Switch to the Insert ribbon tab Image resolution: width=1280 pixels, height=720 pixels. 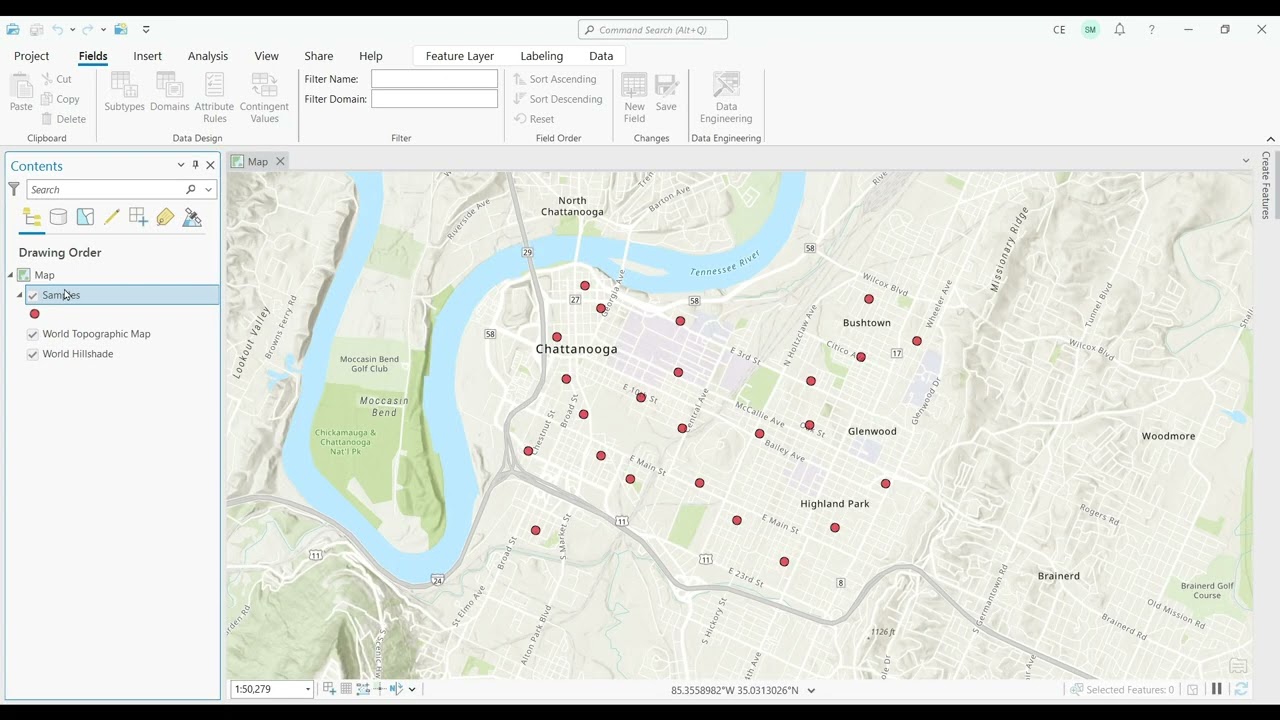147,56
